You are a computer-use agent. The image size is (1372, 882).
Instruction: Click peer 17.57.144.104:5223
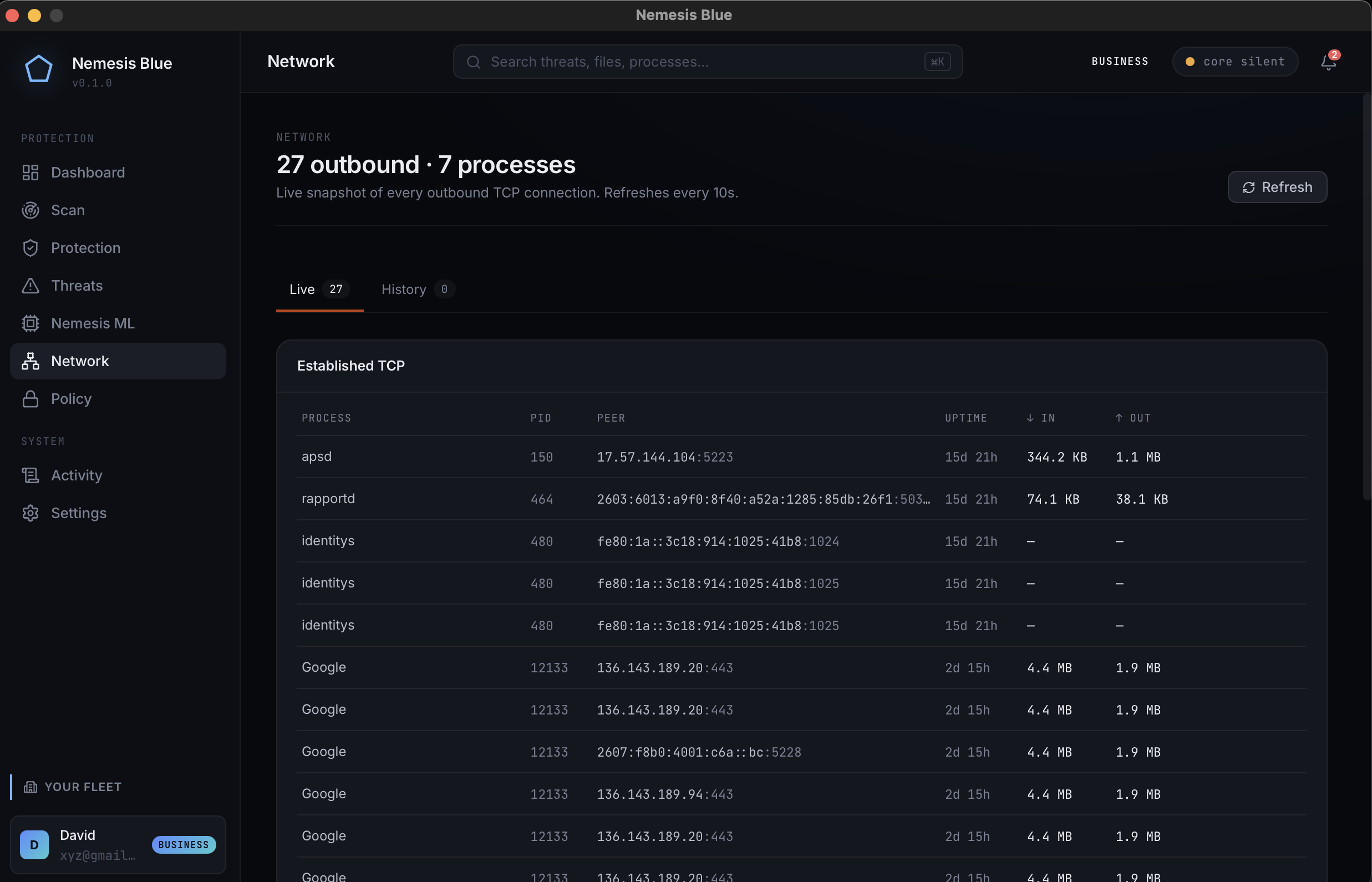pyautogui.click(x=665, y=458)
